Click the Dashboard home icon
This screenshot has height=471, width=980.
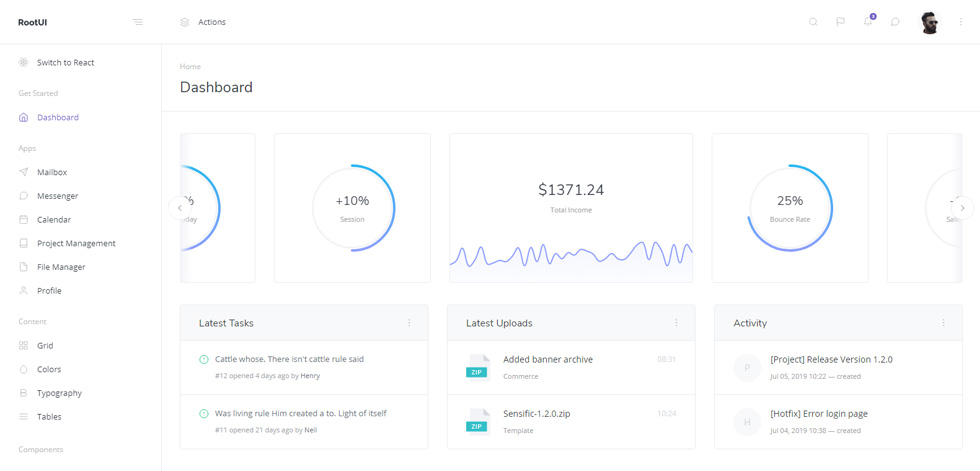(24, 117)
